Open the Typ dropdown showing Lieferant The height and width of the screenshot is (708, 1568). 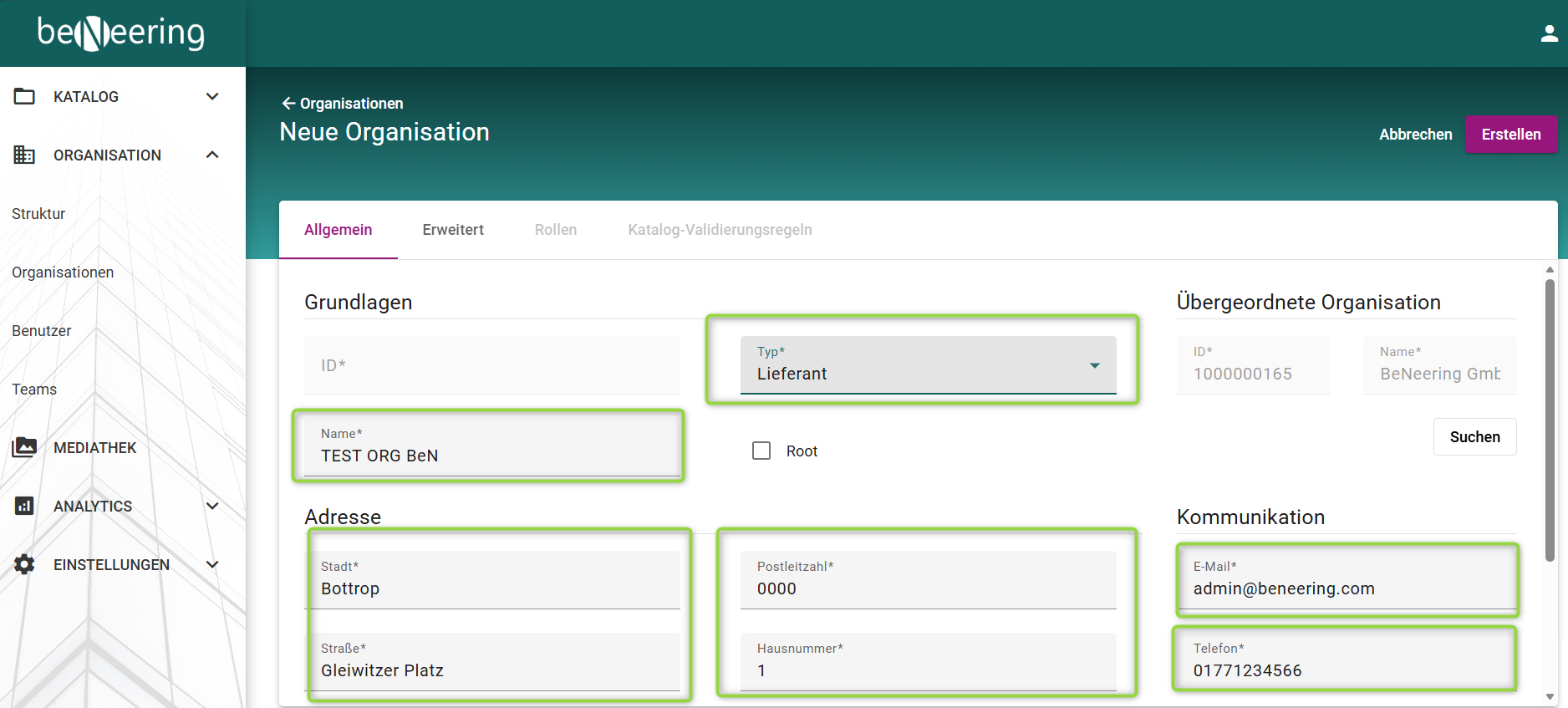tap(928, 365)
